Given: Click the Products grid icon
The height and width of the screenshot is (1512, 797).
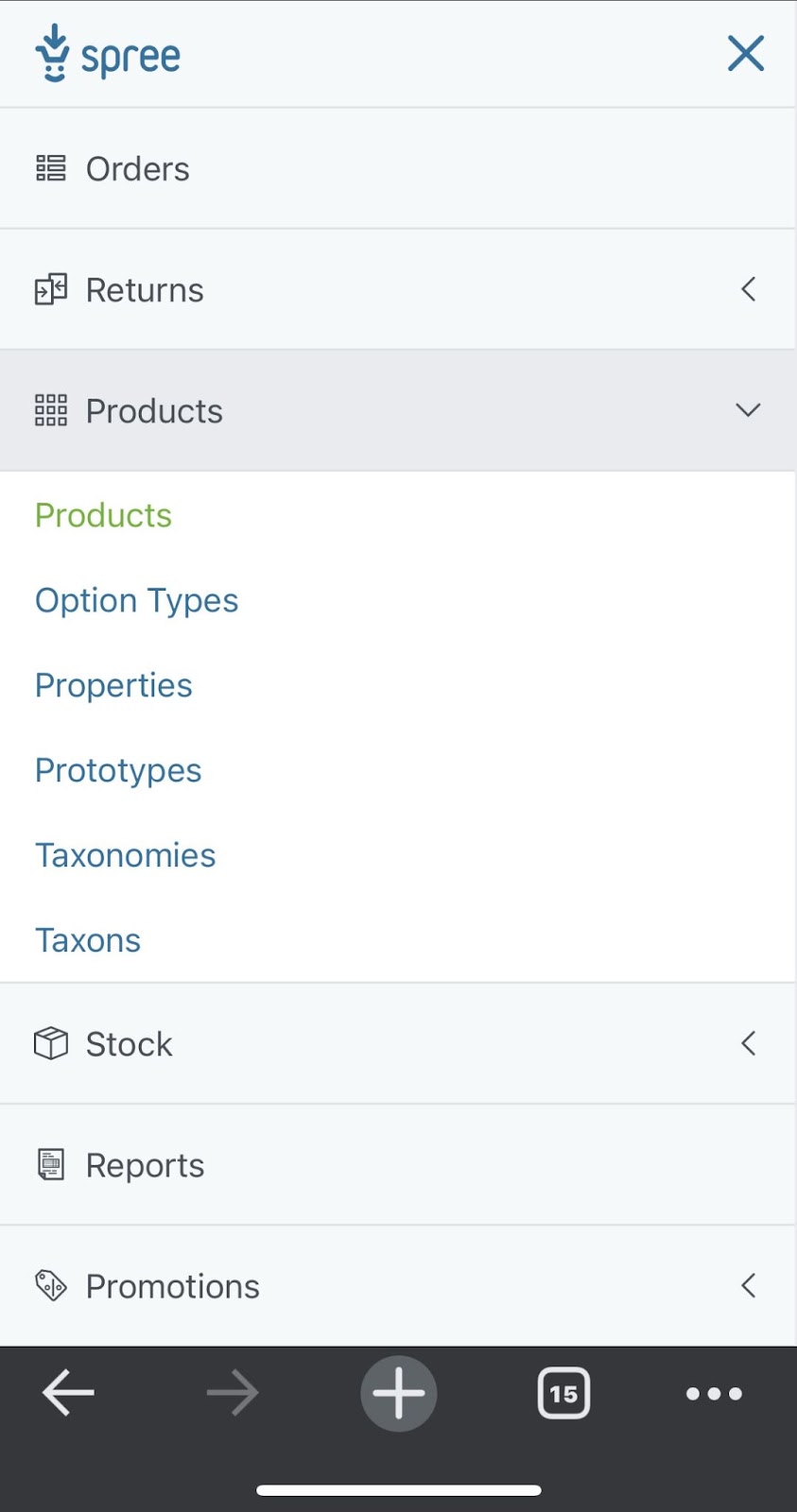Looking at the screenshot, I should [51, 410].
